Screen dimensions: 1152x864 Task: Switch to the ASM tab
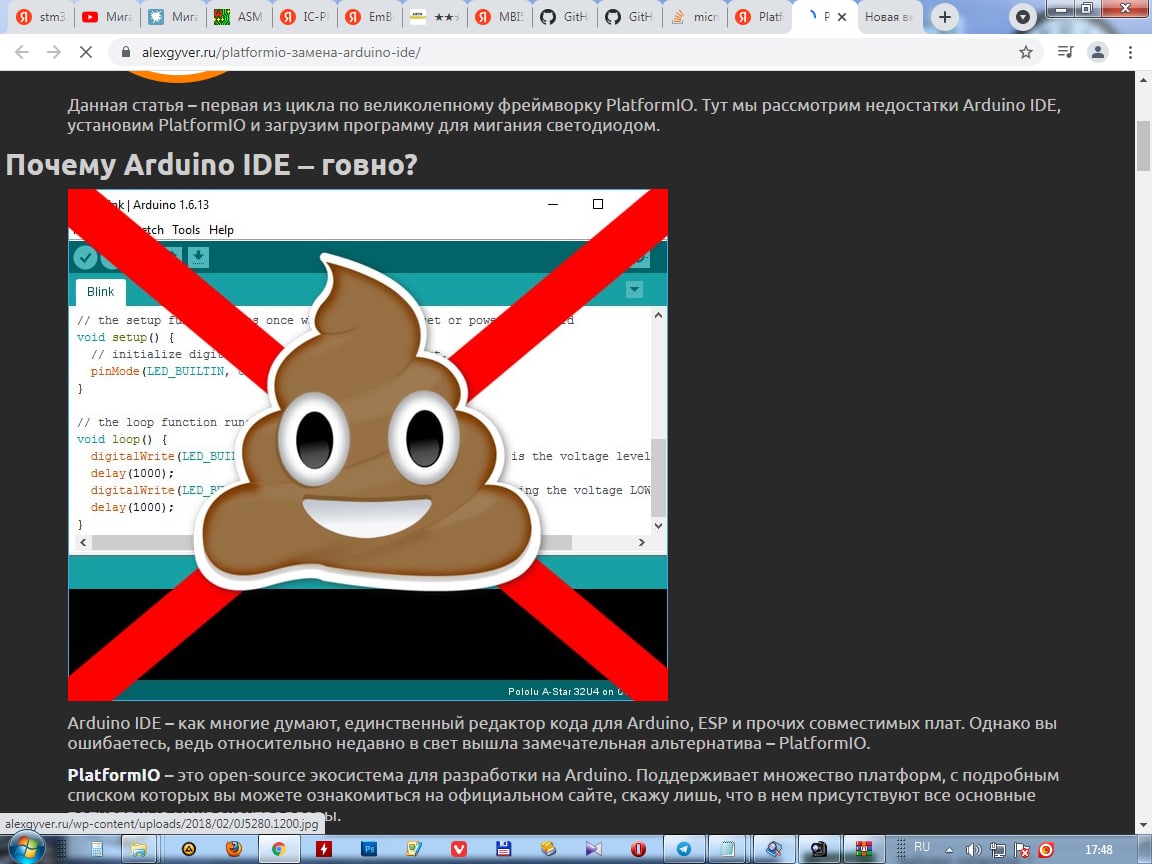pyautogui.click(x=239, y=17)
